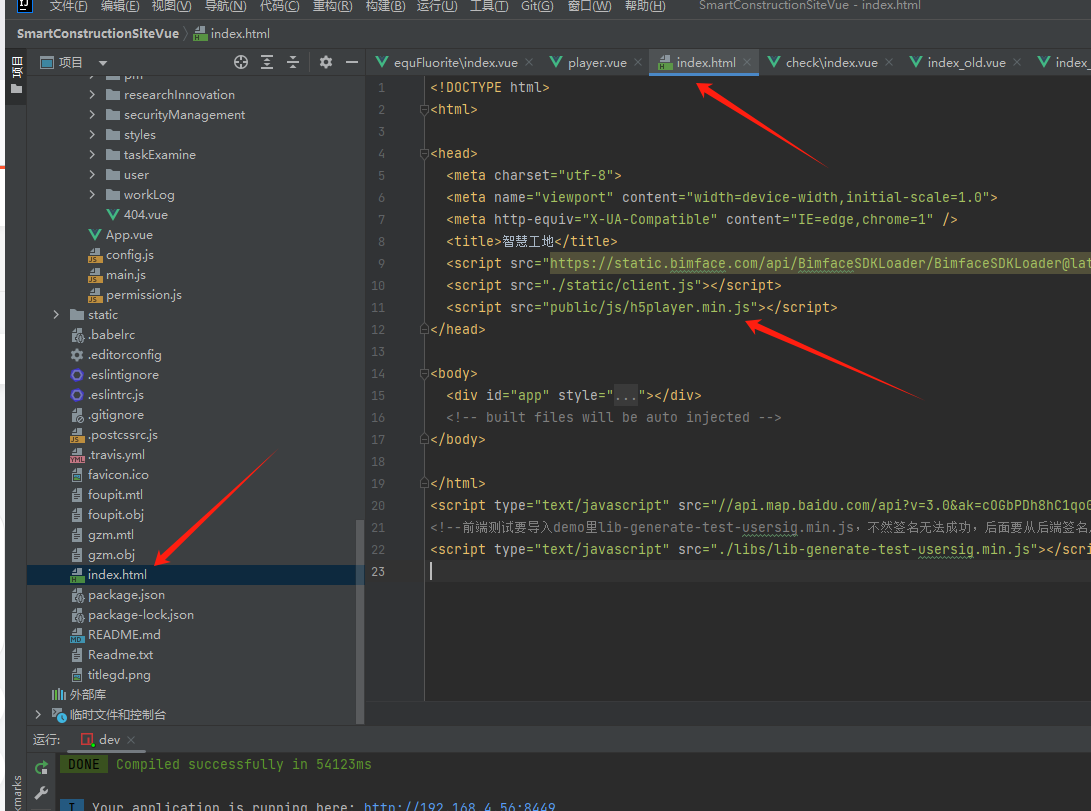Screen dimensions: 1091x811
Task: Click the .editorconfig gear file icon
Action: click(x=77, y=355)
